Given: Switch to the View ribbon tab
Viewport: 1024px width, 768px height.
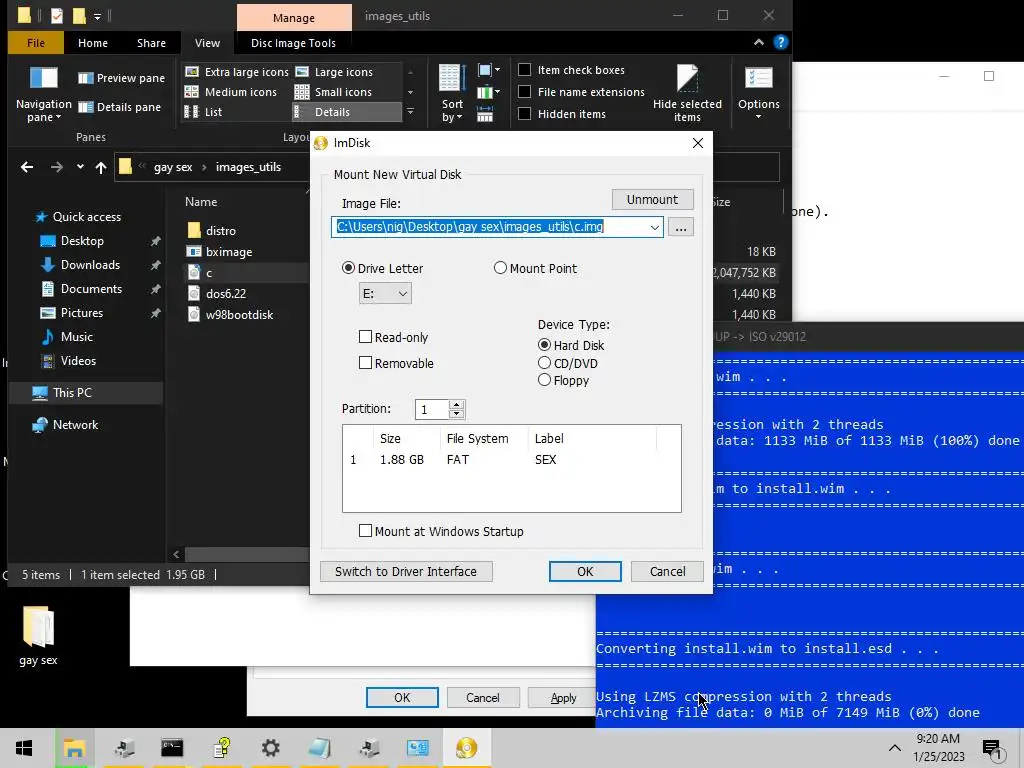Looking at the screenshot, I should (x=207, y=42).
